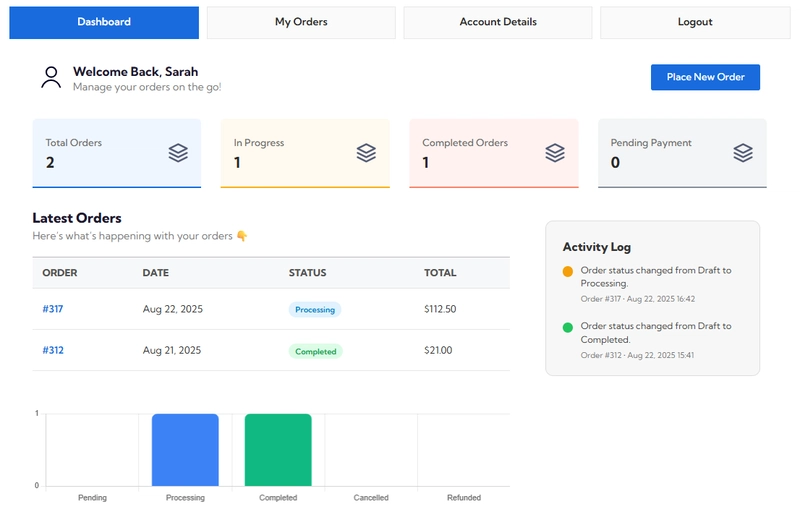Click the Pending Payment stack icon
Image resolution: width=800 pixels, height=512 pixels.
click(x=742, y=153)
